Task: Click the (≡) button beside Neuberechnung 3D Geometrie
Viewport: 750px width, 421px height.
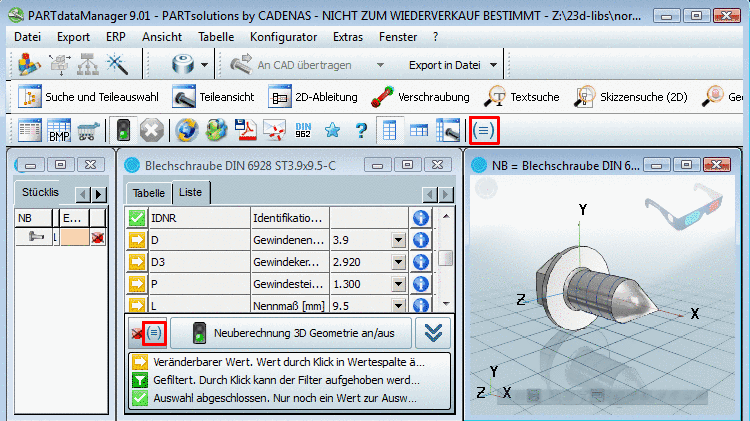Action: (154, 332)
